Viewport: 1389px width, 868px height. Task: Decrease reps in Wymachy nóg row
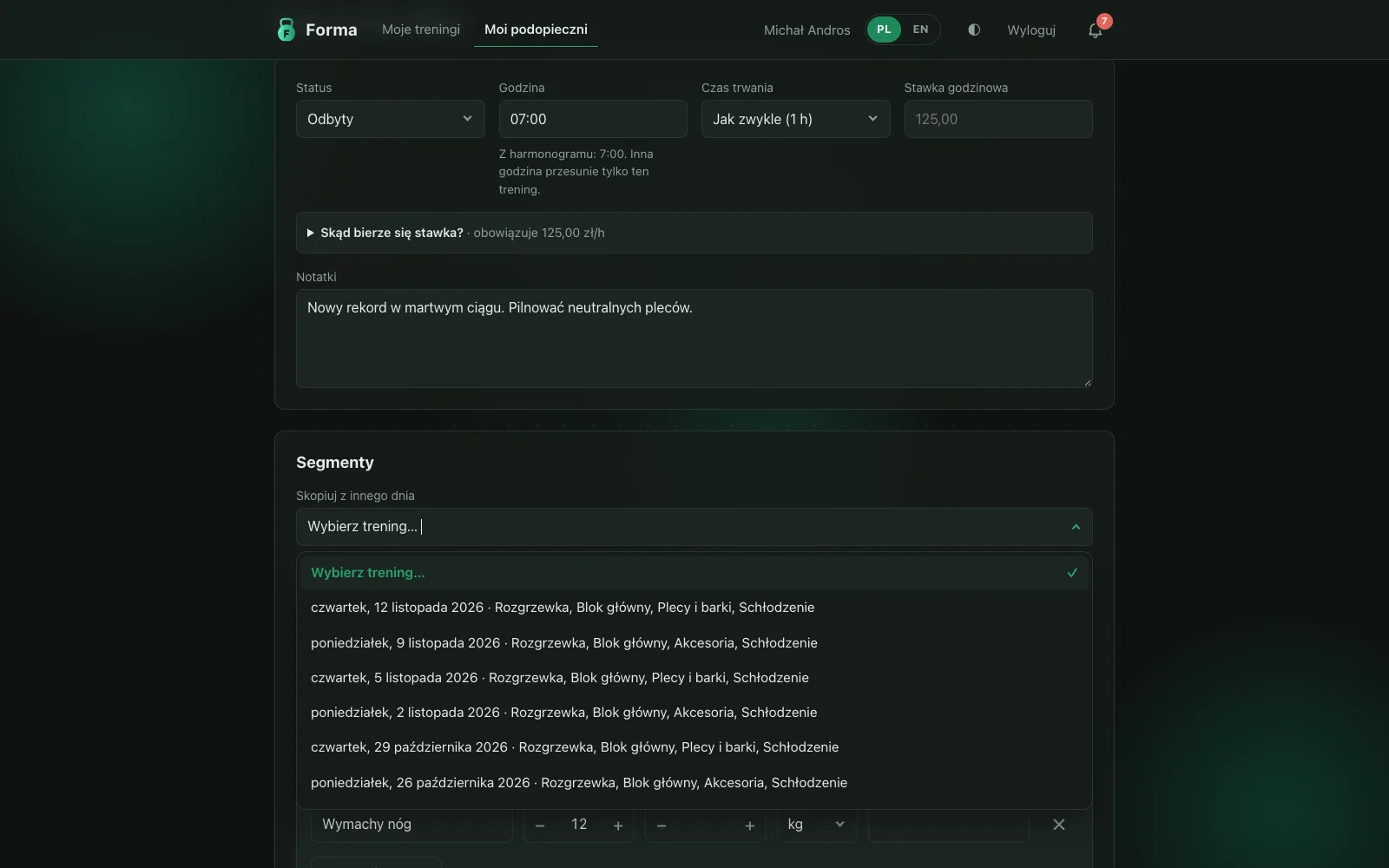click(540, 825)
